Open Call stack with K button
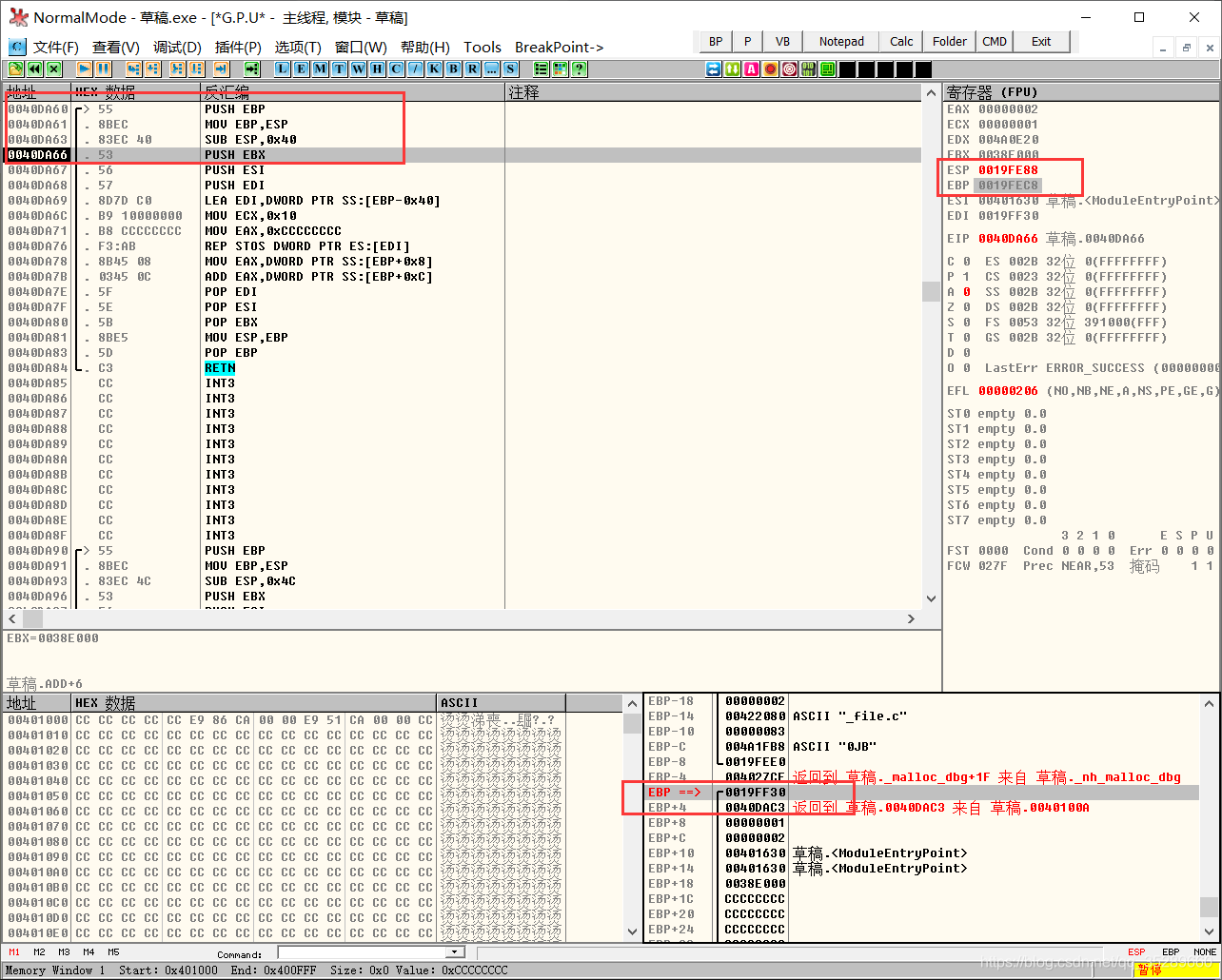This screenshot has height=980, width=1222. pos(435,69)
